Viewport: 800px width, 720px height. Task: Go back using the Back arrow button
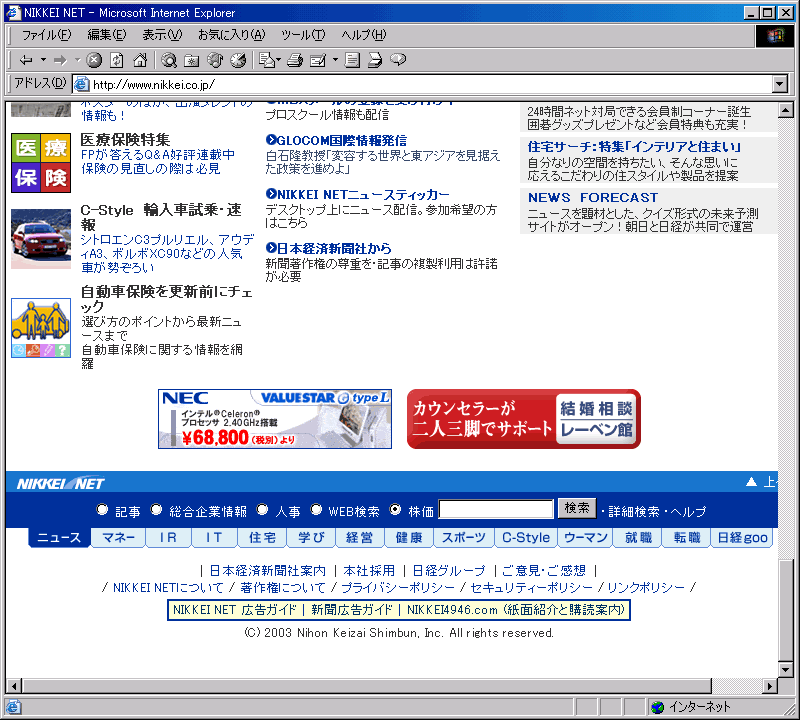click(26, 60)
